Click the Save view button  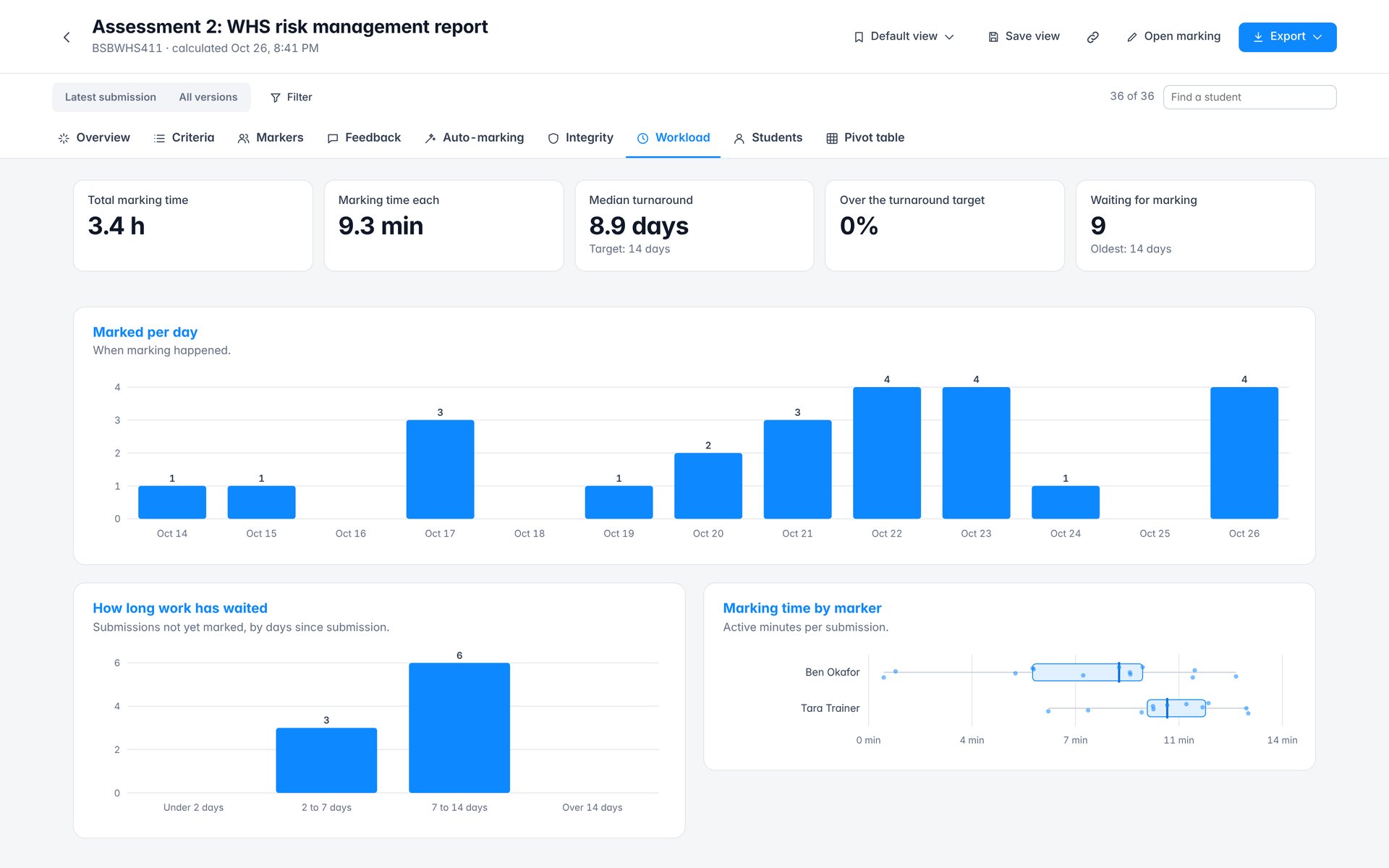pos(1024,36)
